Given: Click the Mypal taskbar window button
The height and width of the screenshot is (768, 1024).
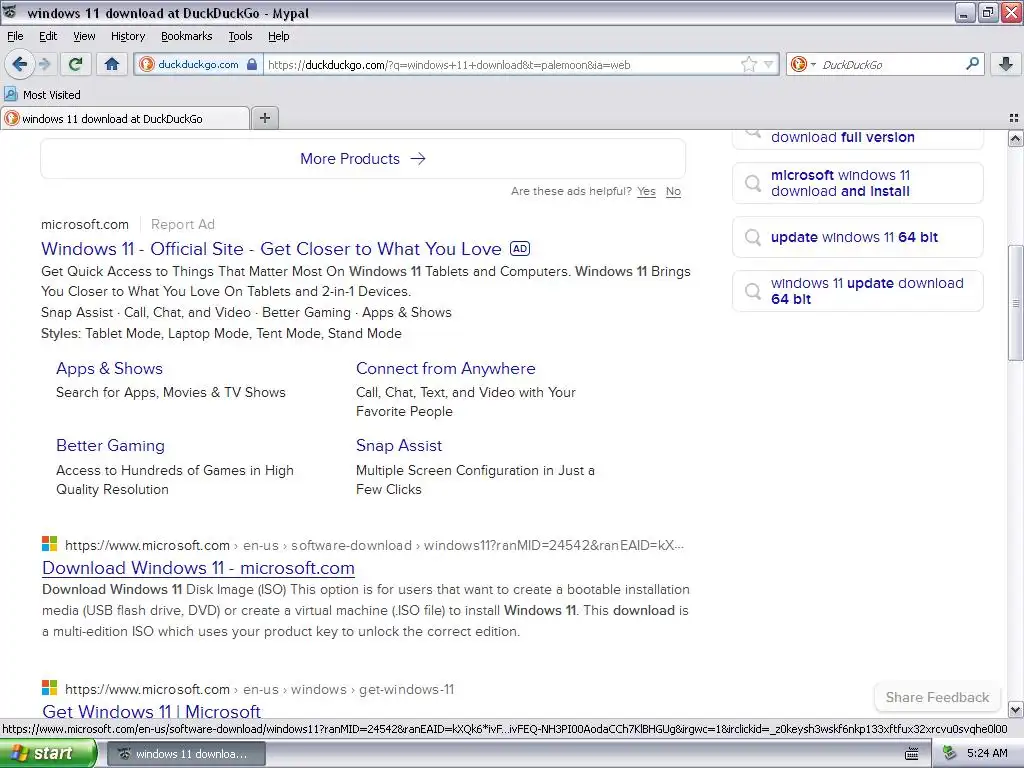Looking at the screenshot, I should click(185, 754).
